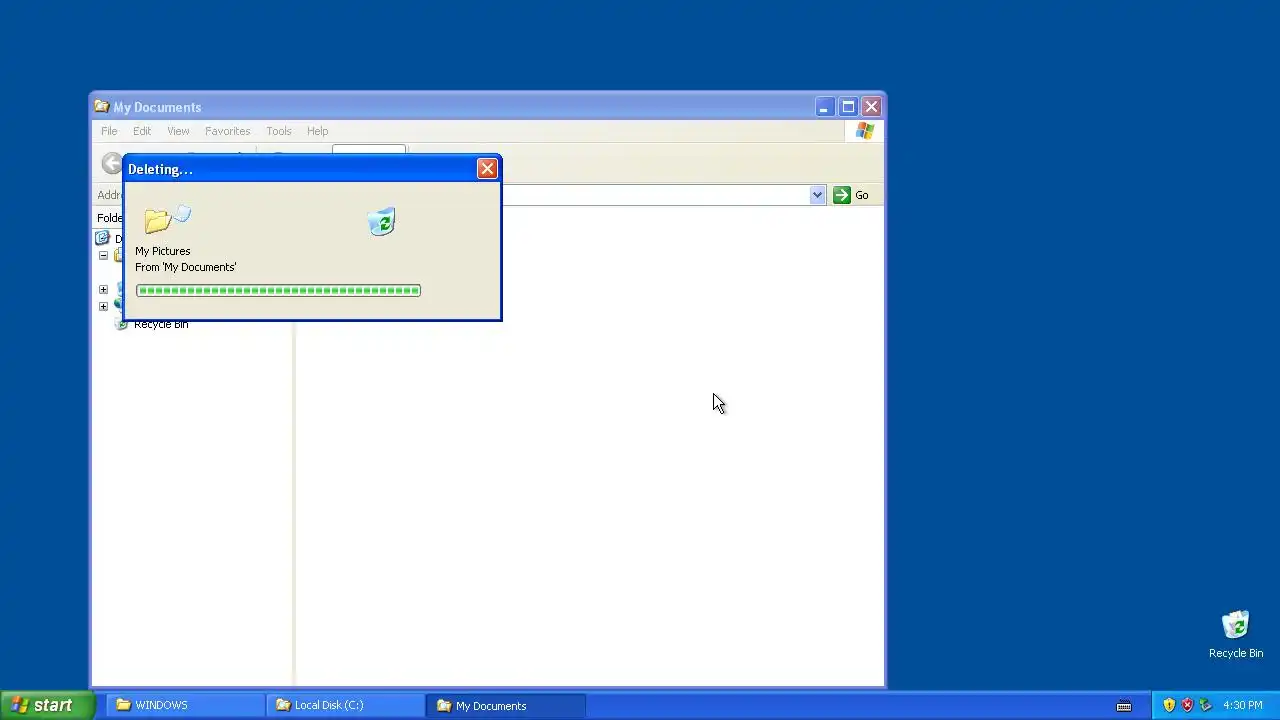Click the yellow shield Windows update tray icon
1280x720 pixels.
click(x=1169, y=705)
